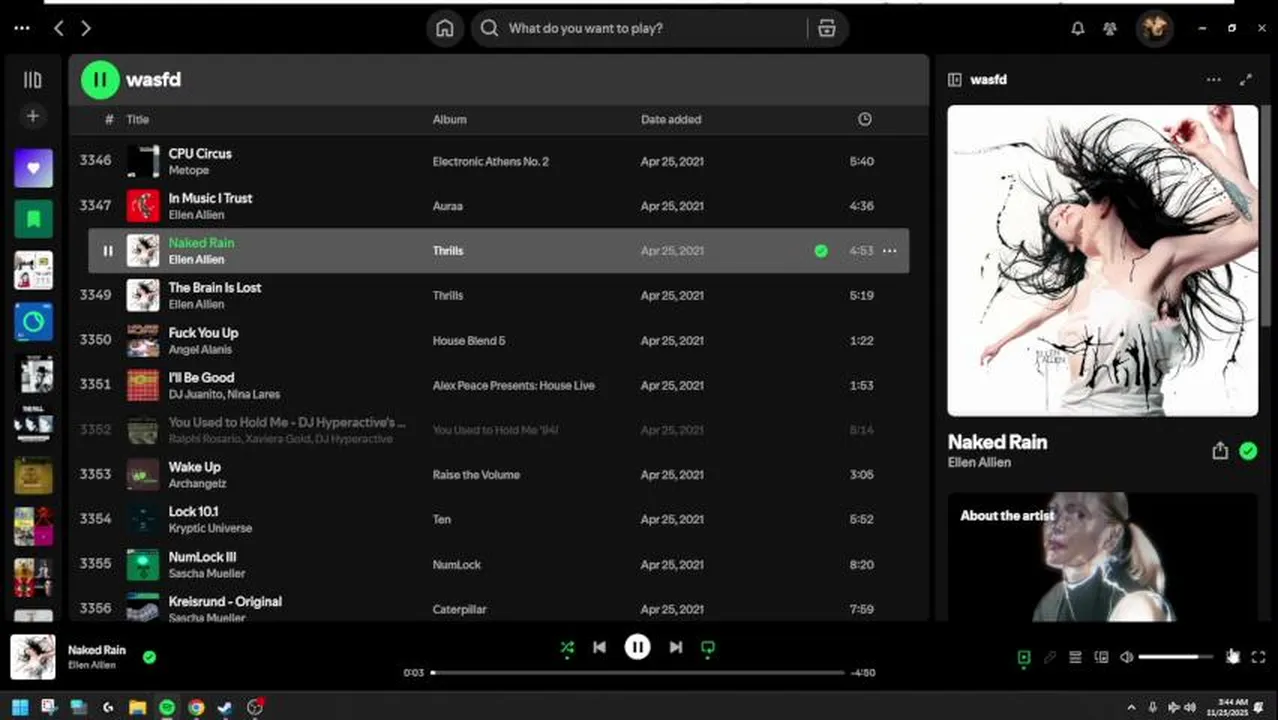The image size is (1278, 720).
Task: Open Google Chrome from the taskbar
Action: coord(196,707)
